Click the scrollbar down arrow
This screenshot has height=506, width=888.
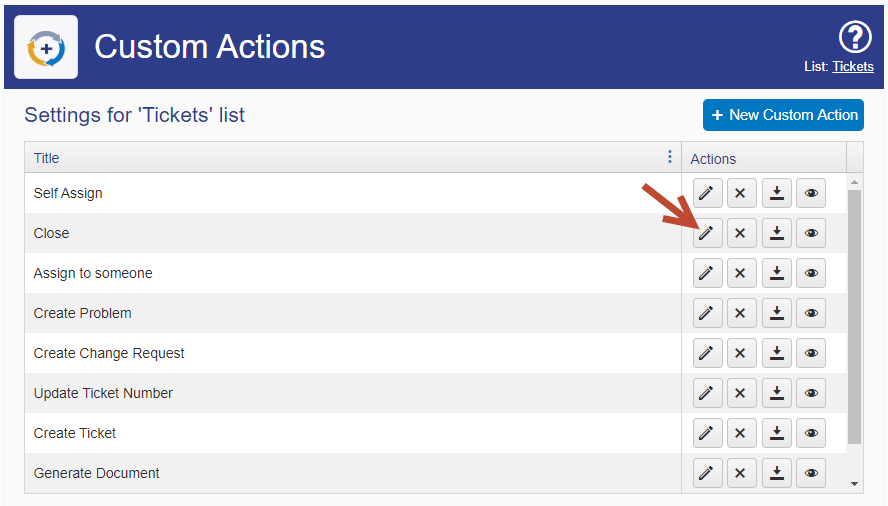pyautogui.click(x=854, y=484)
